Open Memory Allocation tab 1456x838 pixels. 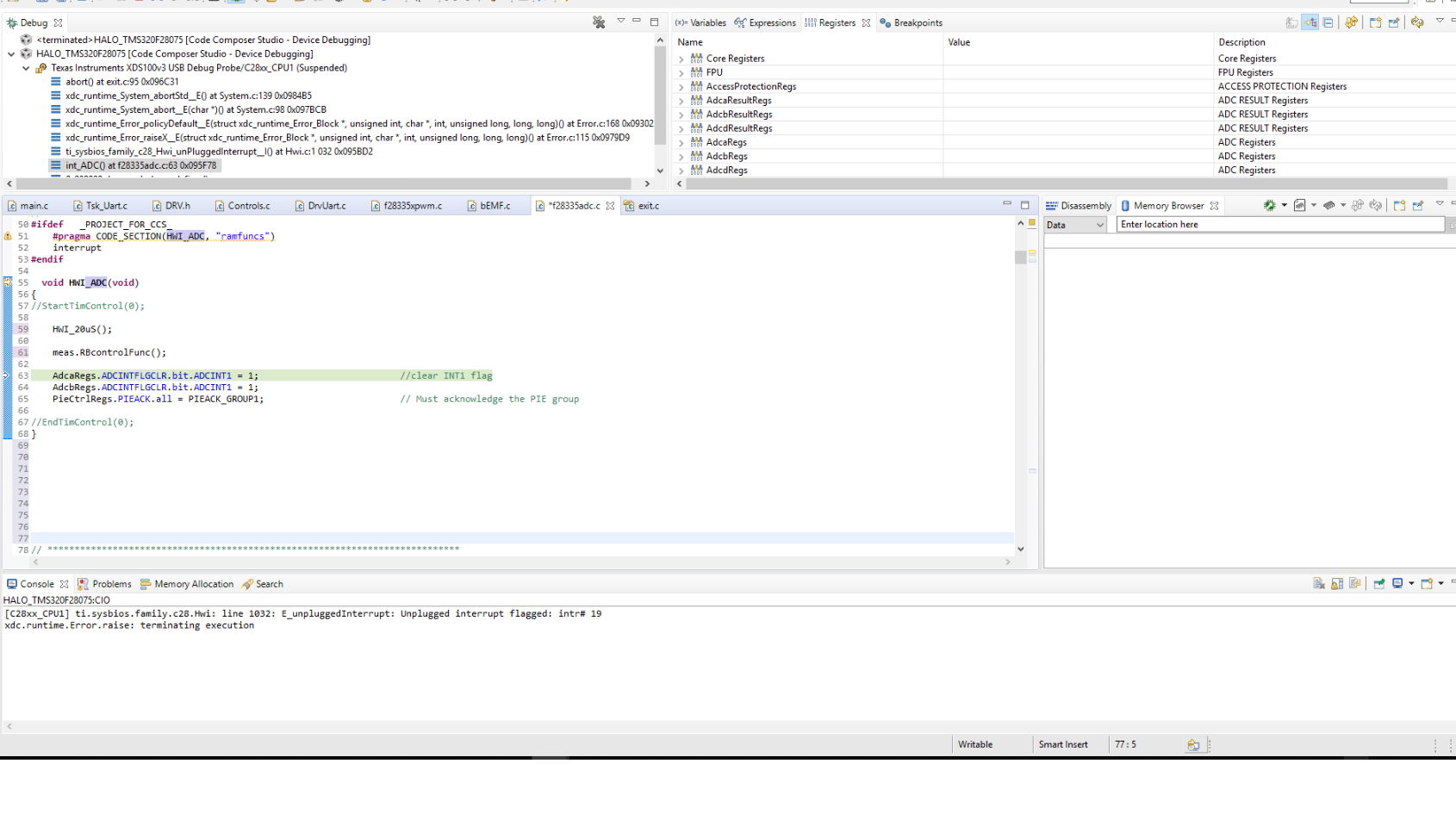(187, 584)
